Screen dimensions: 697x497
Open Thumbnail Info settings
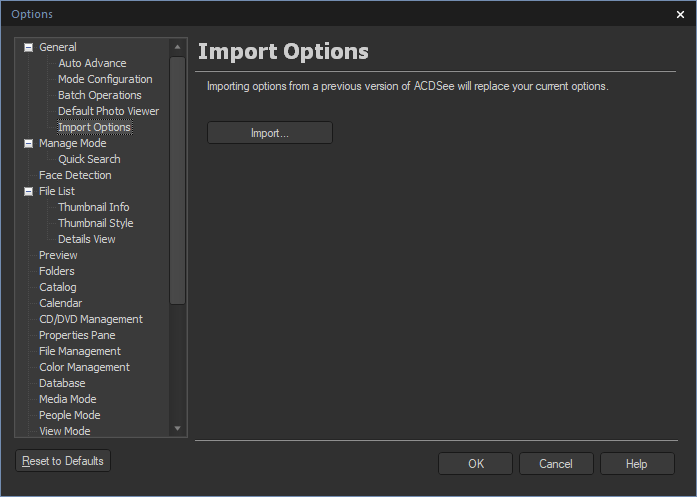(94, 207)
